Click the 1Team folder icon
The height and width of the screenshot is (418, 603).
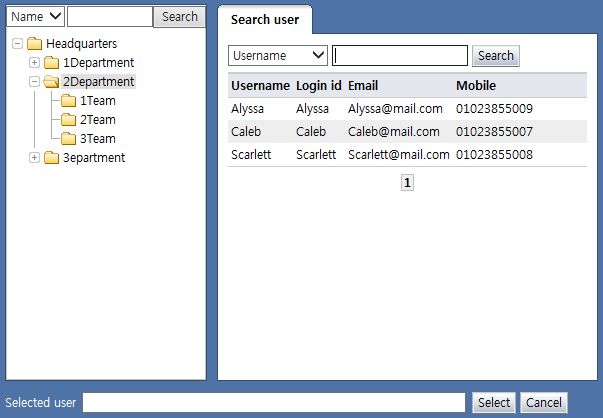pyautogui.click(x=68, y=101)
